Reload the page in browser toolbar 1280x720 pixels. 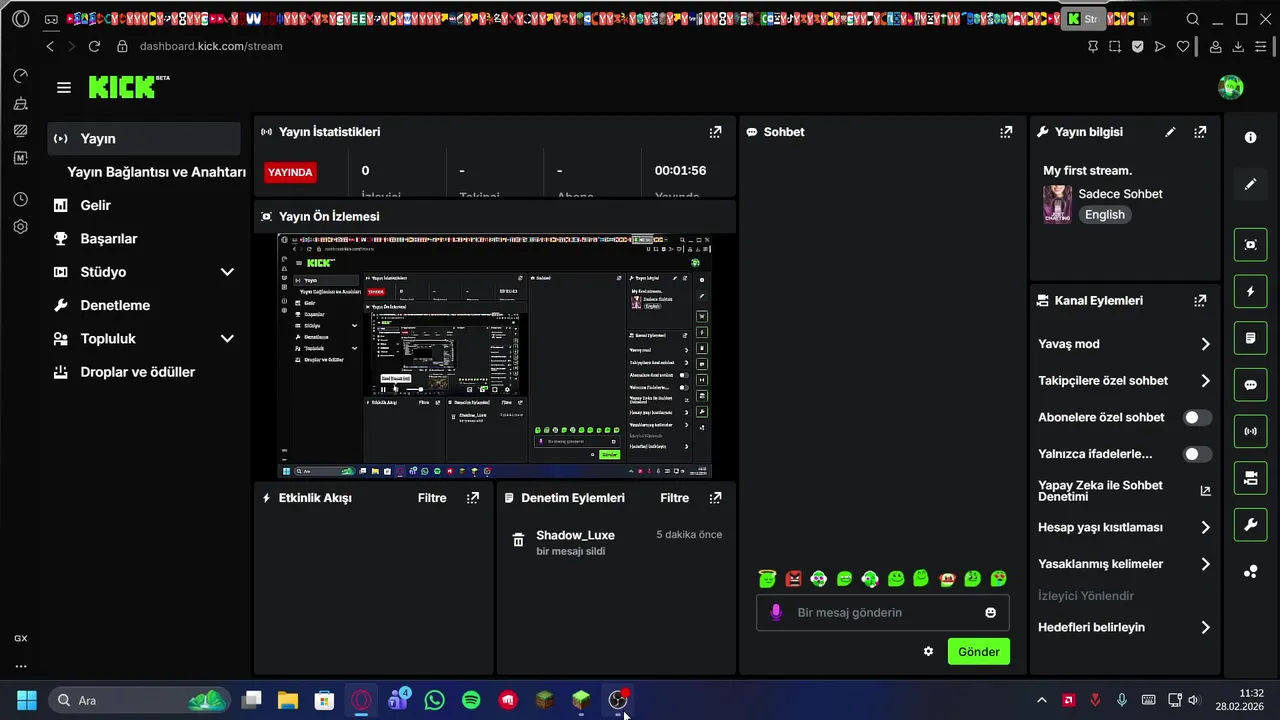[94, 46]
